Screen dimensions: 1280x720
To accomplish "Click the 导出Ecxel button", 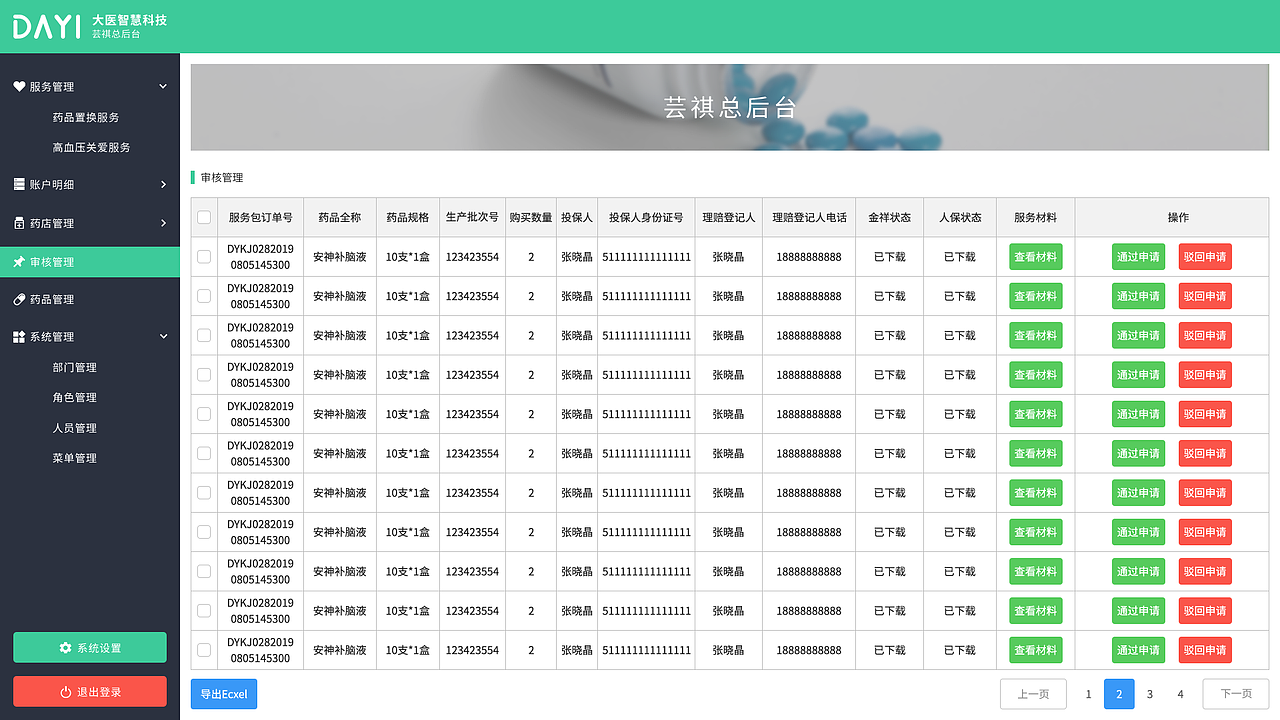I will [x=224, y=694].
